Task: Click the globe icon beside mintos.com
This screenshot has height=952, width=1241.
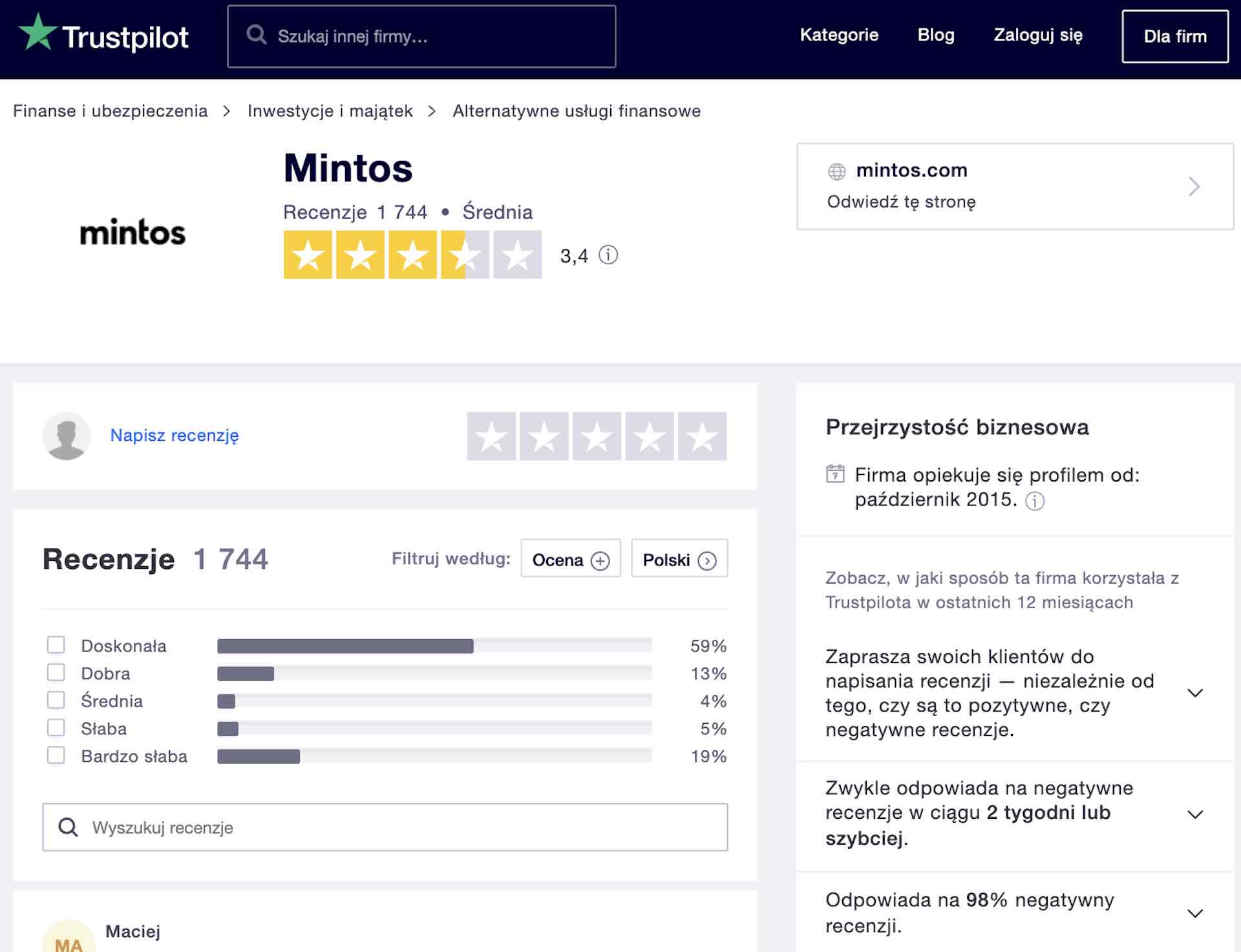Action: tap(837, 171)
